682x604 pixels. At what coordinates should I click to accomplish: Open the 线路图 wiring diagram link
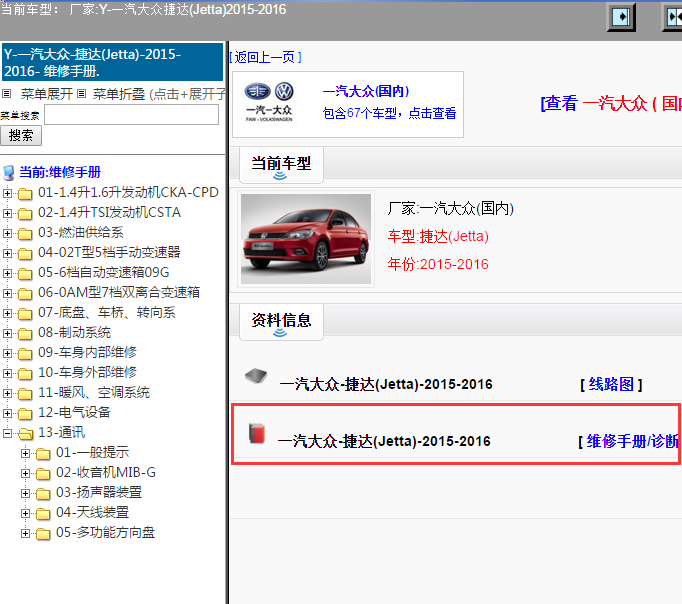pyautogui.click(x=611, y=384)
